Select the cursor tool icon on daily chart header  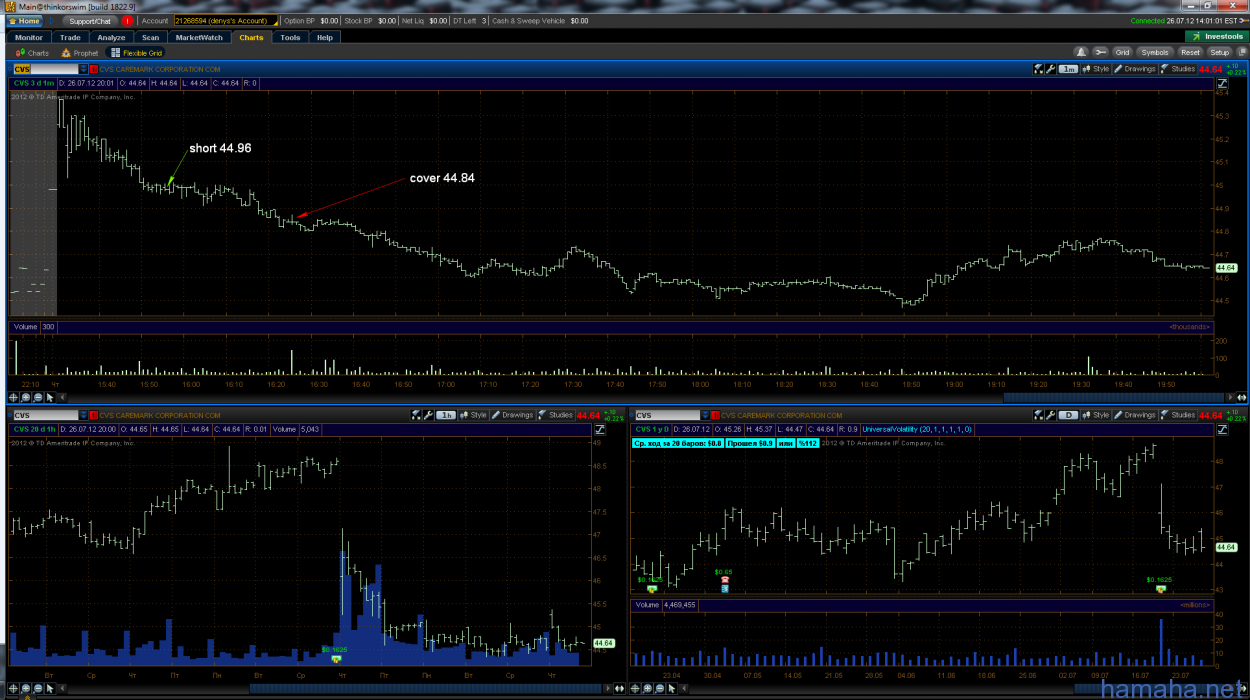[1038, 415]
